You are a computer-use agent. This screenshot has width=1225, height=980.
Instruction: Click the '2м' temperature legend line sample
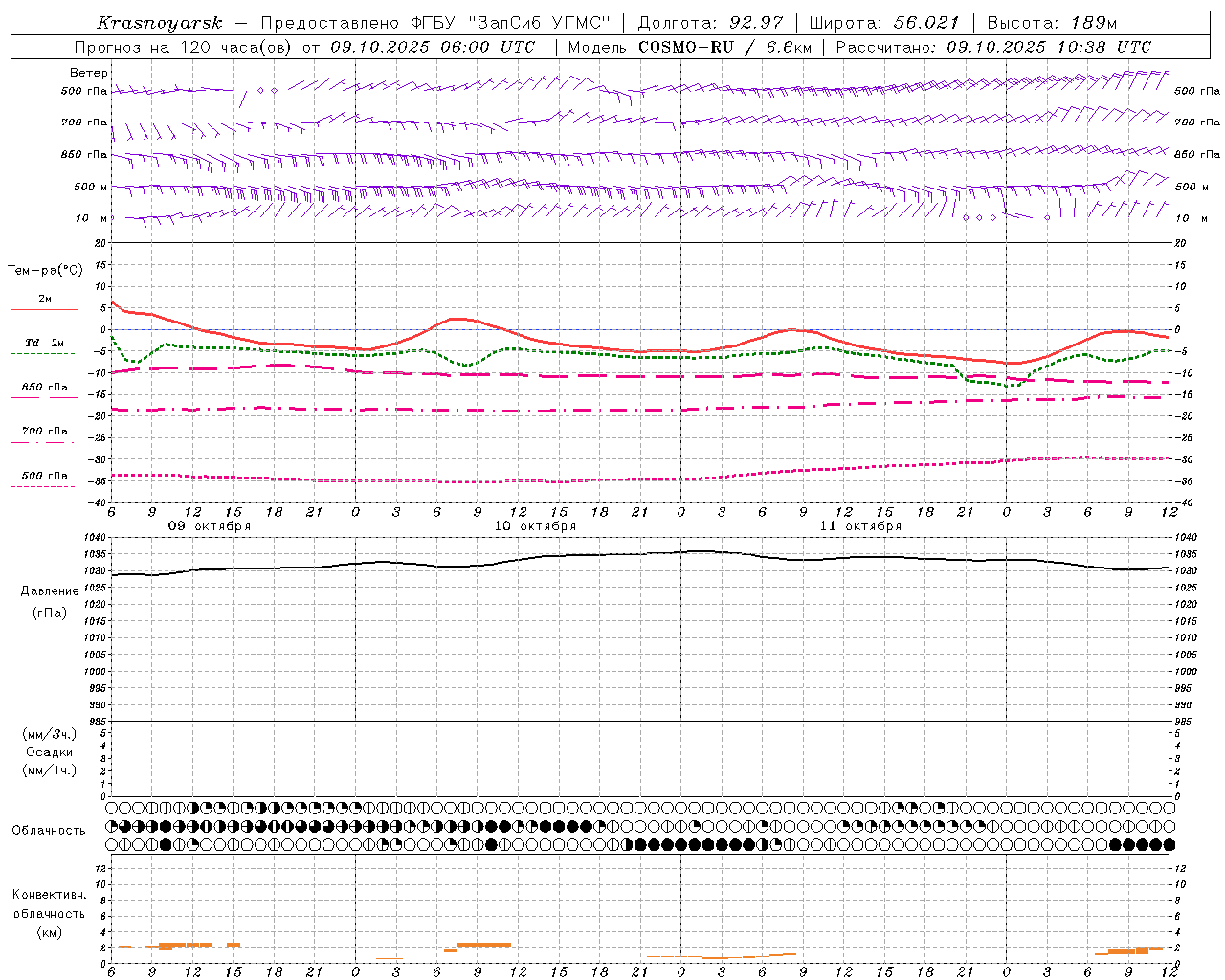click(44, 309)
